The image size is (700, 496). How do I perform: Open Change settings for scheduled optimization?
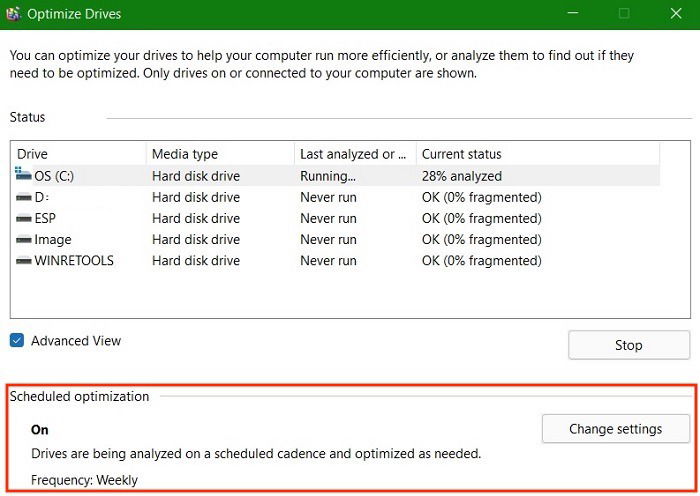pos(616,429)
